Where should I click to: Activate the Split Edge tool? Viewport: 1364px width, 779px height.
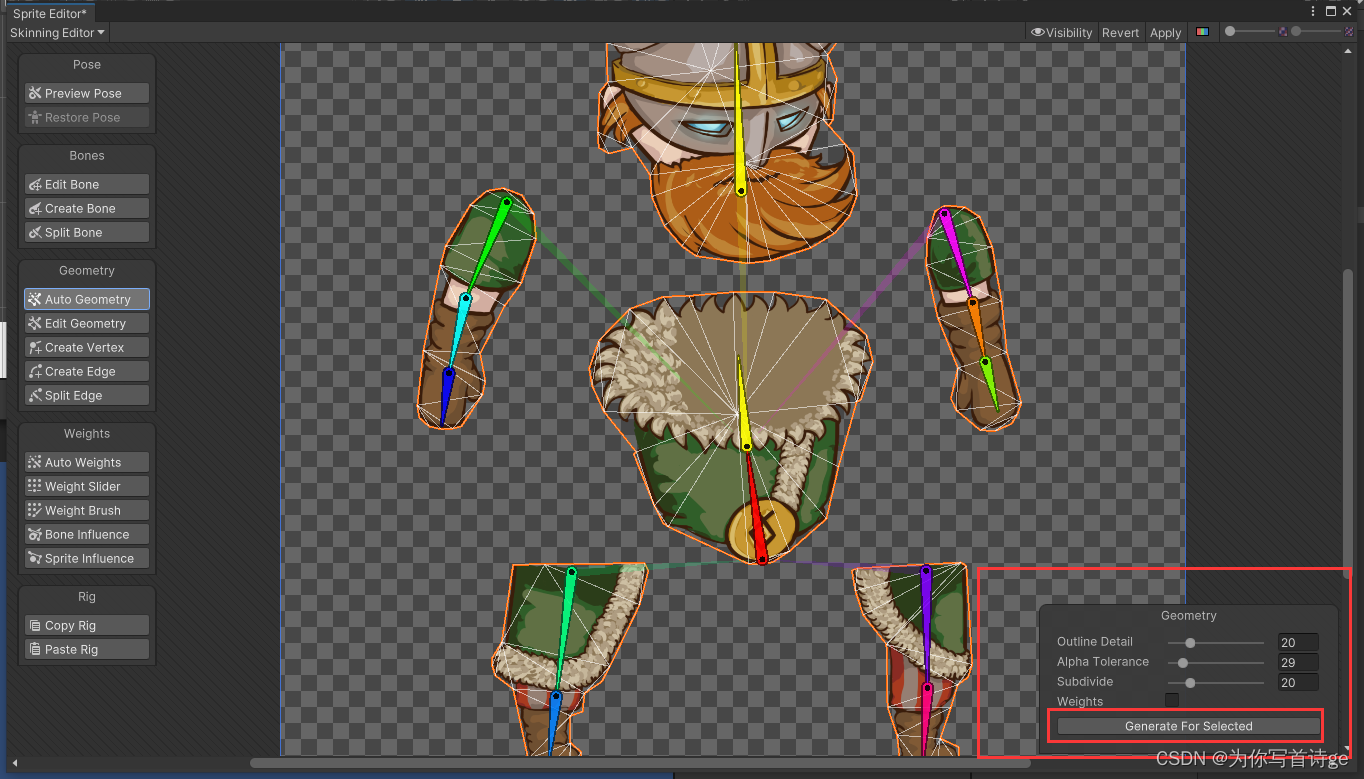pyautogui.click(x=87, y=395)
